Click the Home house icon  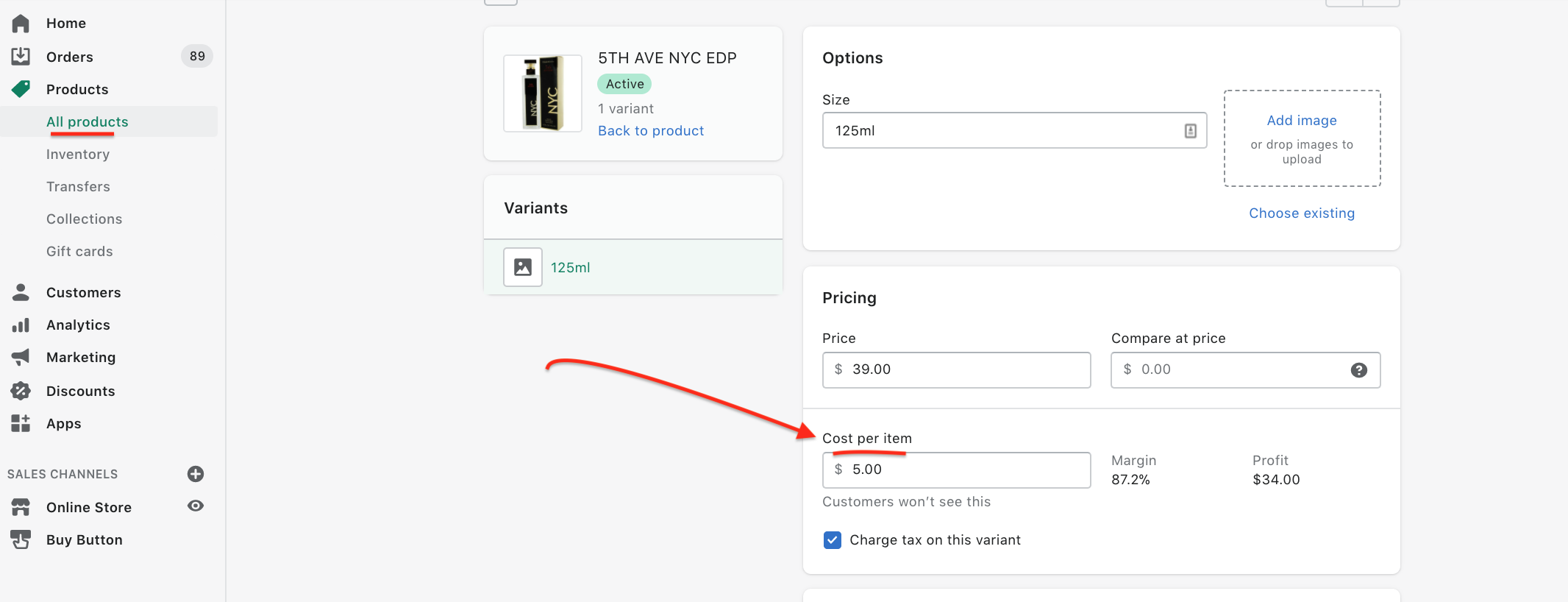[x=21, y=24]
